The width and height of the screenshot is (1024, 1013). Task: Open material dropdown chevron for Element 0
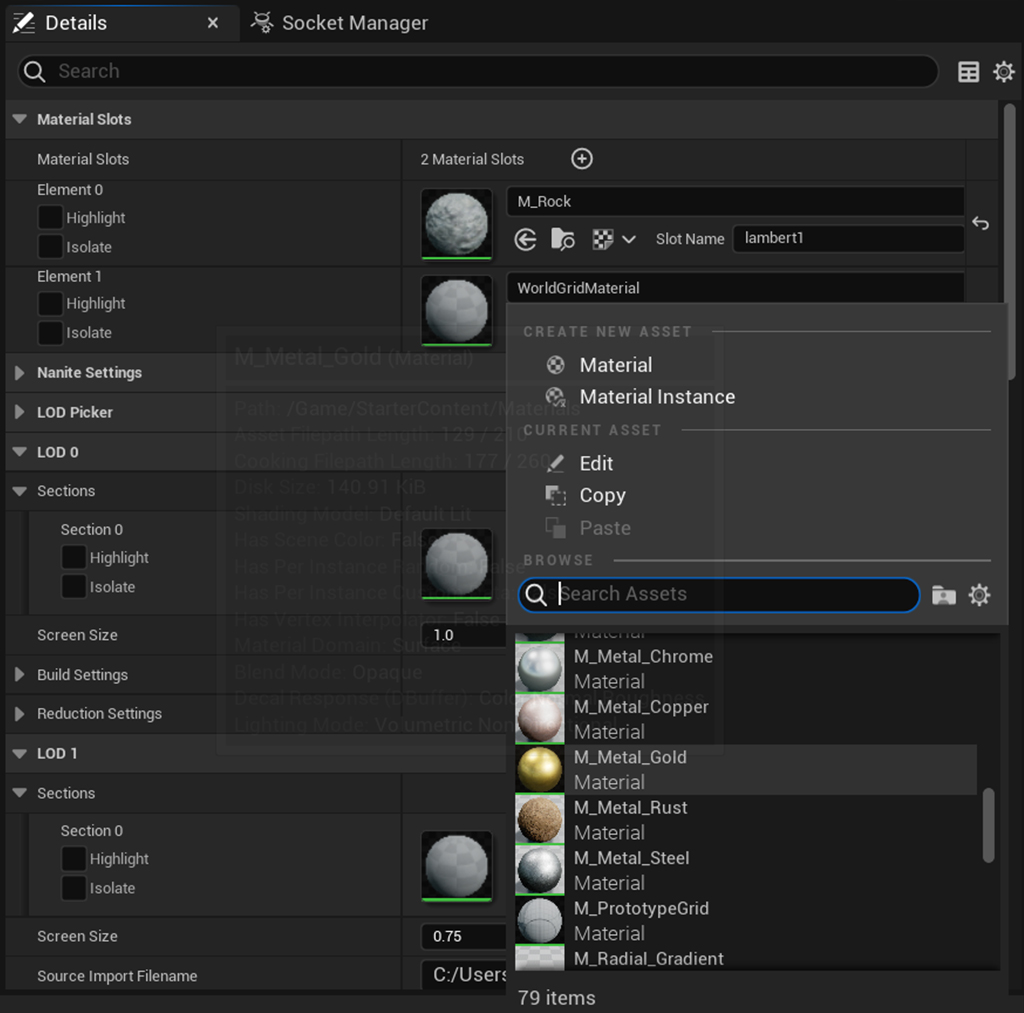point(628,240)
